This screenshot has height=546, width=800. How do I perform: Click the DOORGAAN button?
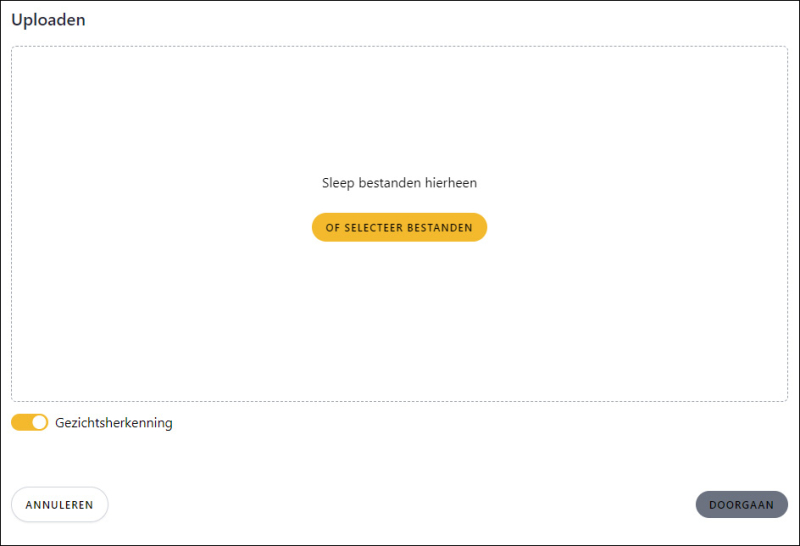741,505
